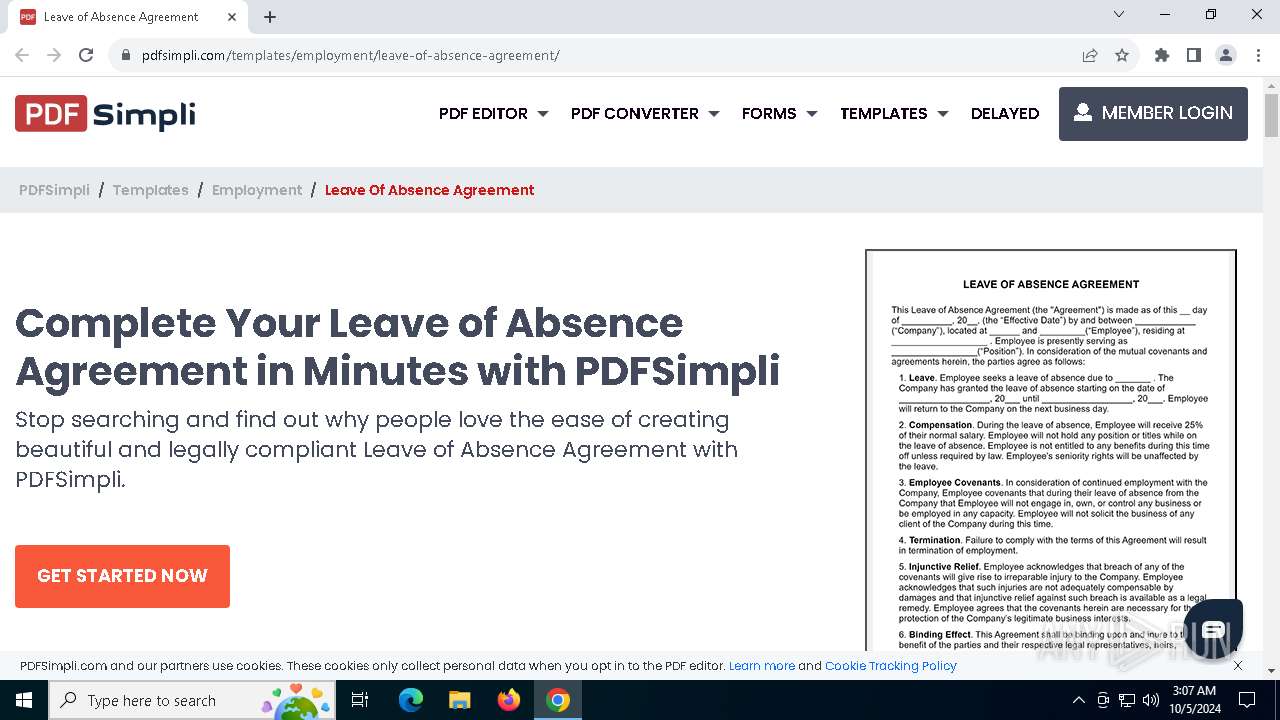Go to Templates breadcrumb
Image resolution: width=1280 pixels, height=720 pixels.
pos(150,190)
